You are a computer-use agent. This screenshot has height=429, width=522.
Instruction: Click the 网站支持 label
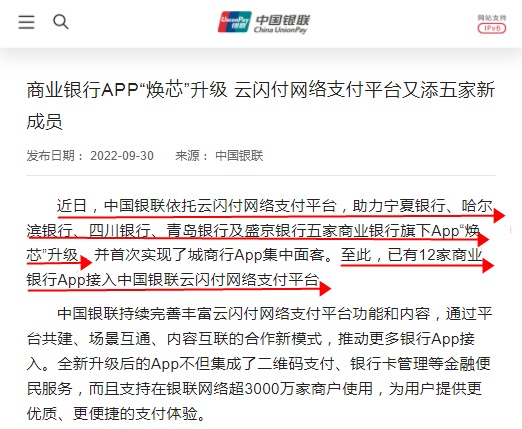point(492,18)
